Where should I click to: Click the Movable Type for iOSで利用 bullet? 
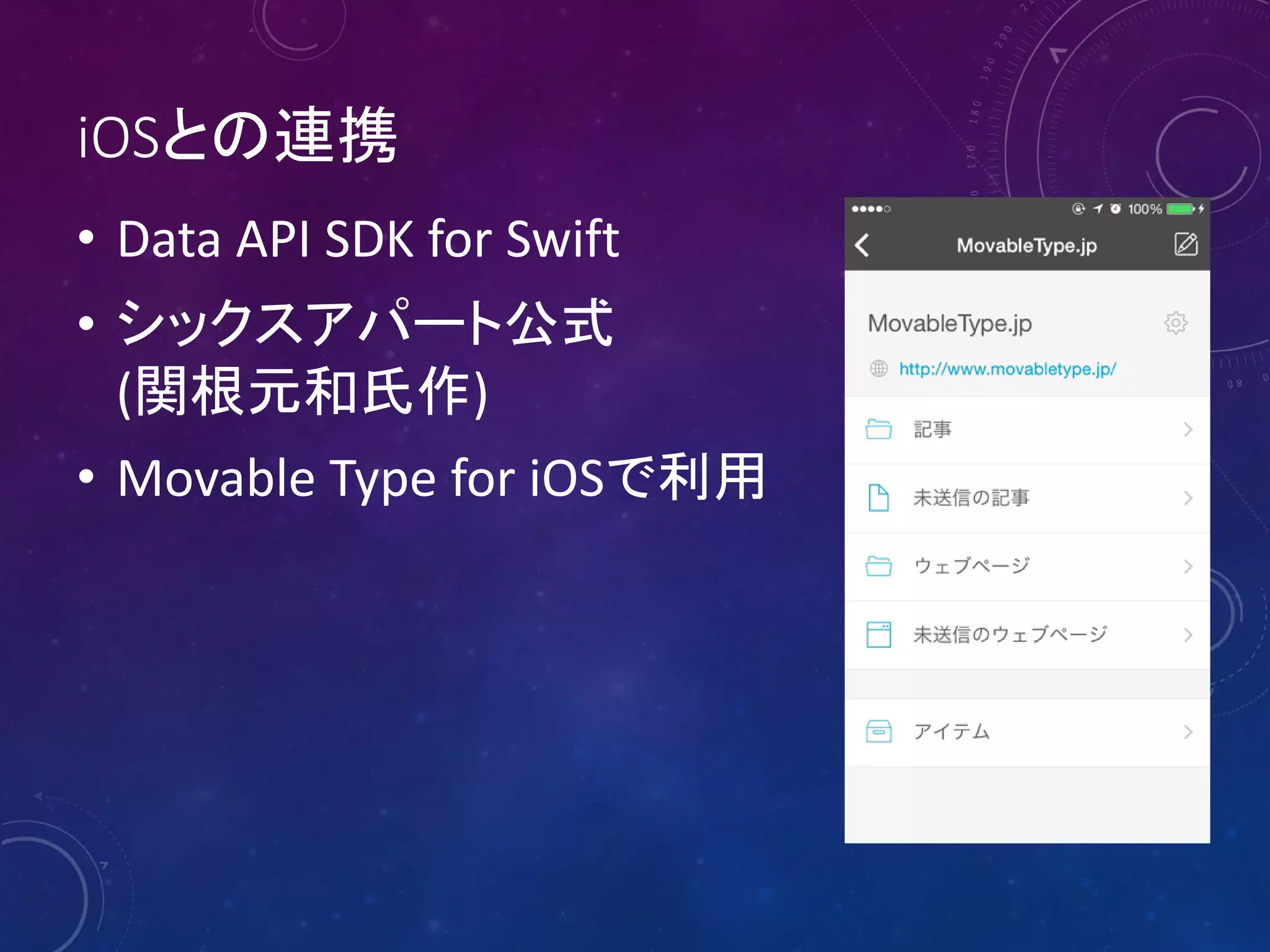(x=442, y=477)
